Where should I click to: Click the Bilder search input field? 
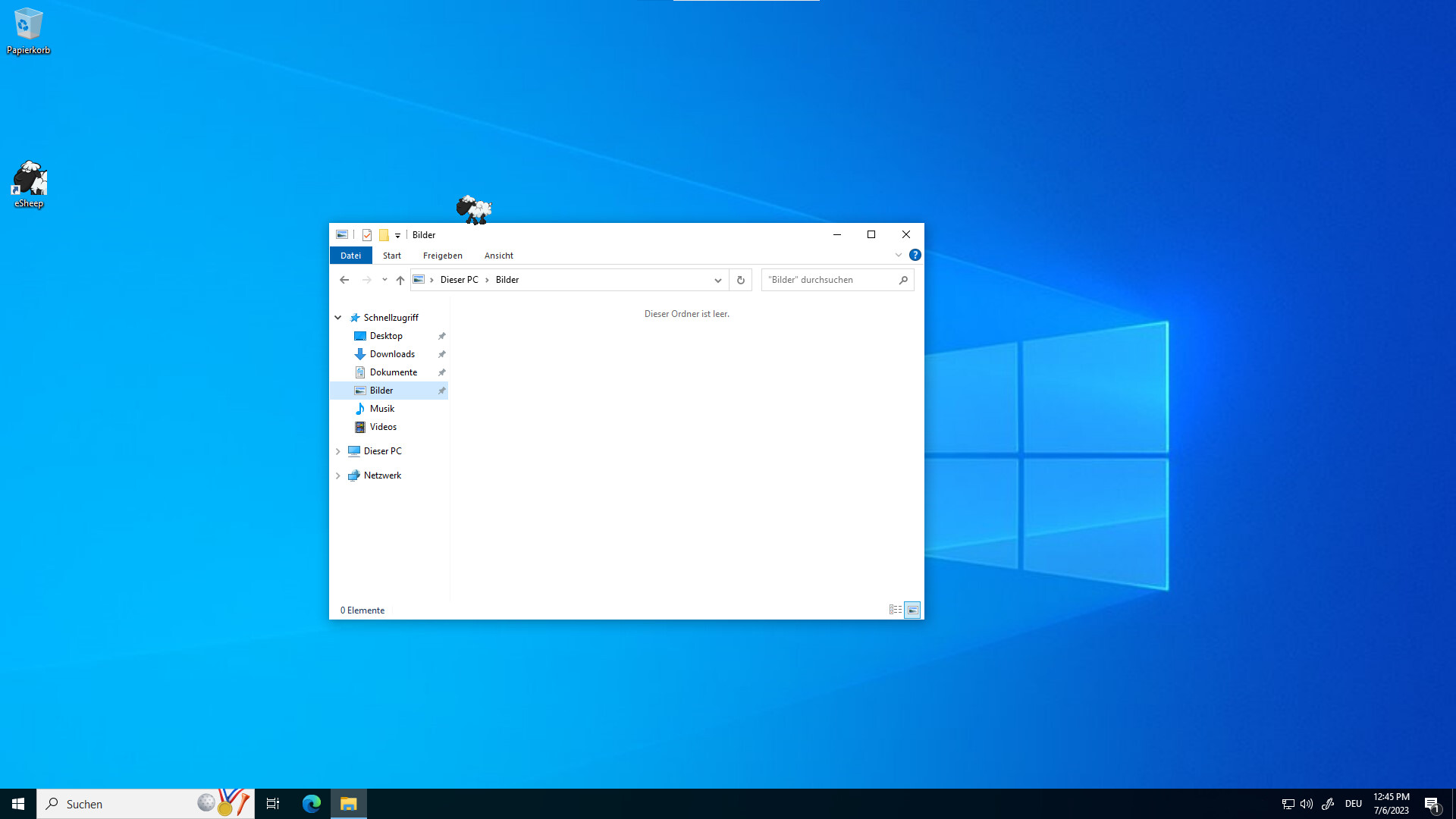pyautogui.click(x=829, y=280)
